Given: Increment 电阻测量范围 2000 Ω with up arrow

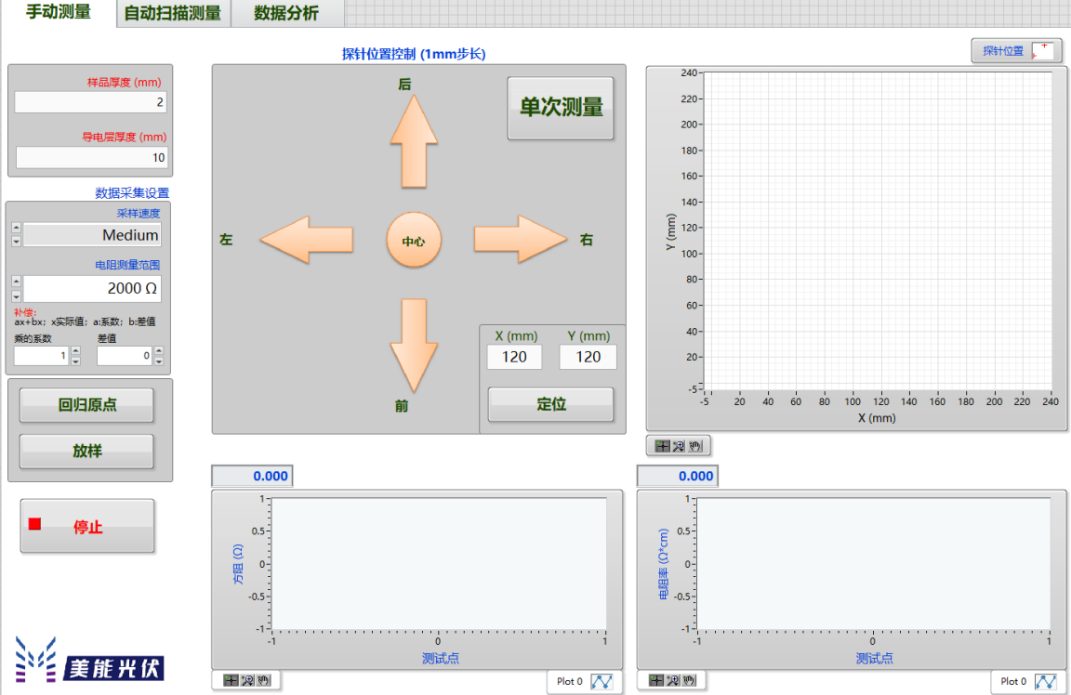Looking at the screenshot, I should [16, 281].
